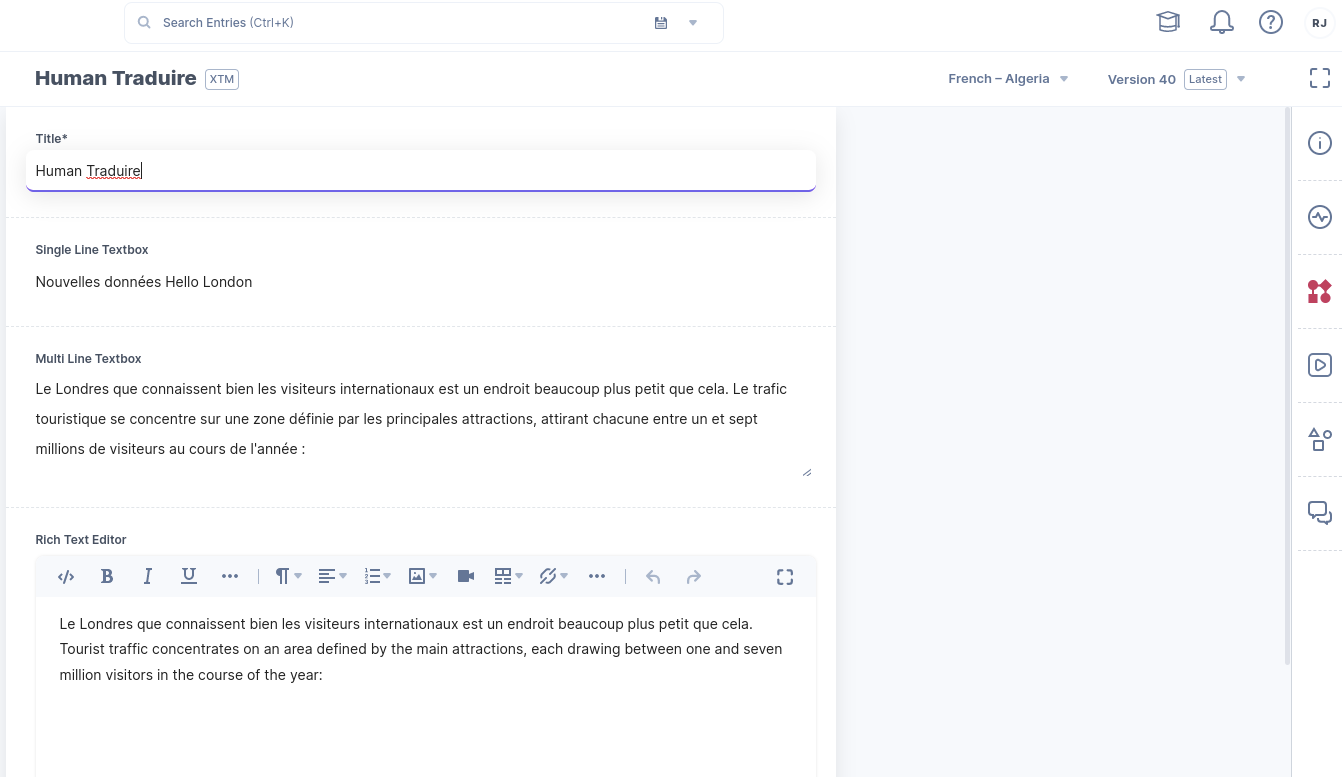Open the paragraph format dropdown

click(x=288, y=576)
